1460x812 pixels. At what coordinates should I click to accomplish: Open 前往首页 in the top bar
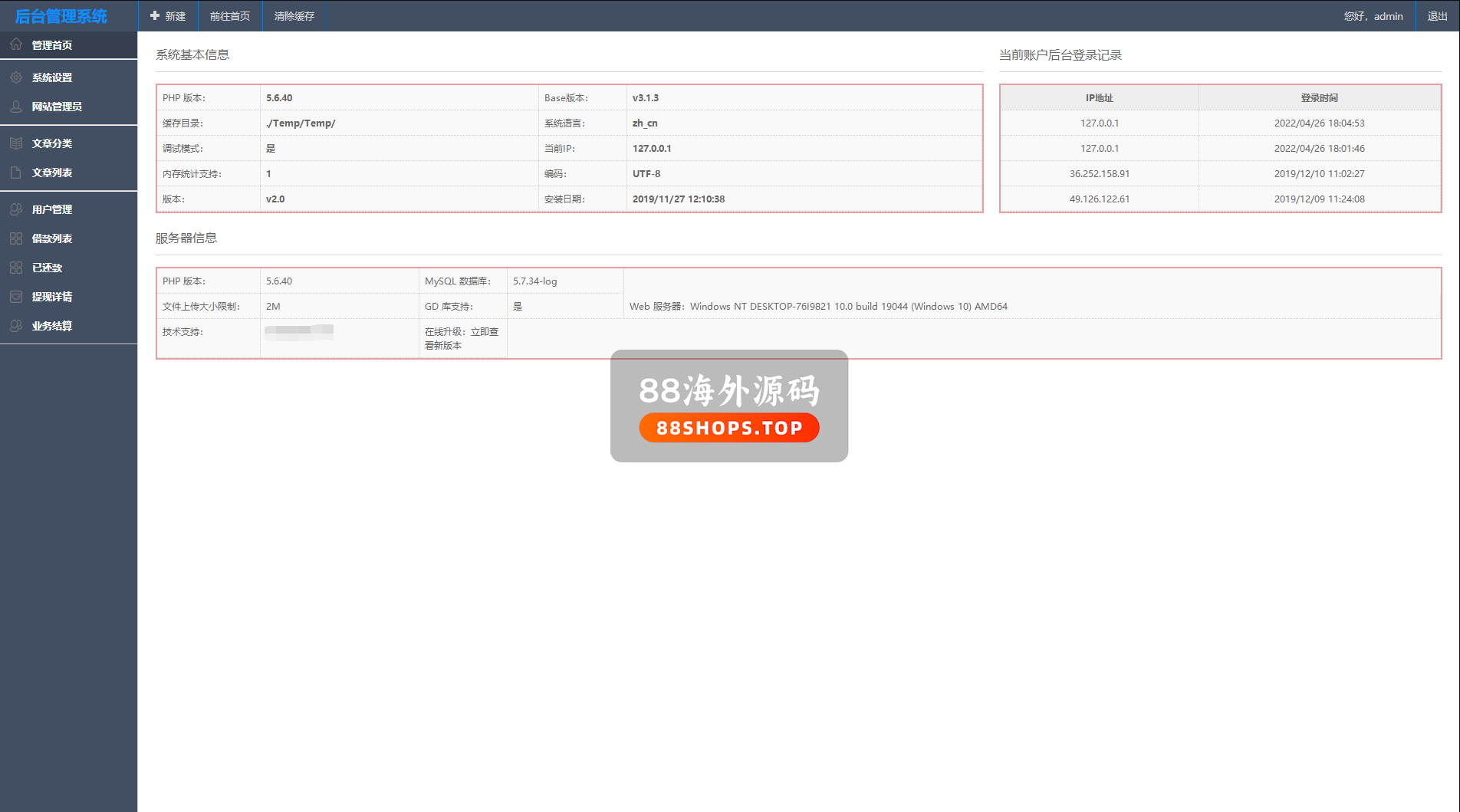tap(230, 16)
